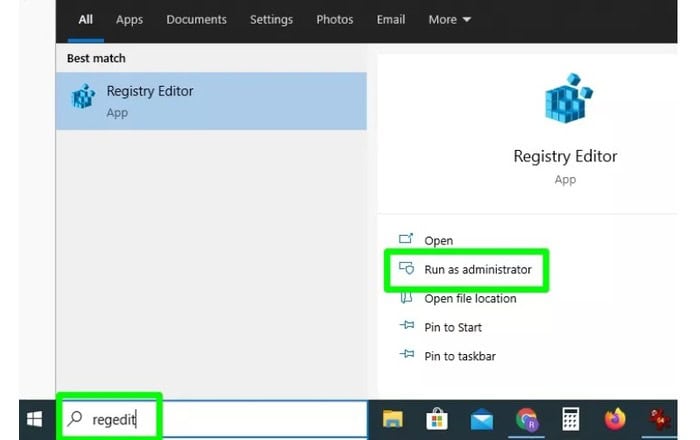Open Firefox from the taskbar
Image resolution: width=700 pixels, height=440 pixels.
click(615, 419)
